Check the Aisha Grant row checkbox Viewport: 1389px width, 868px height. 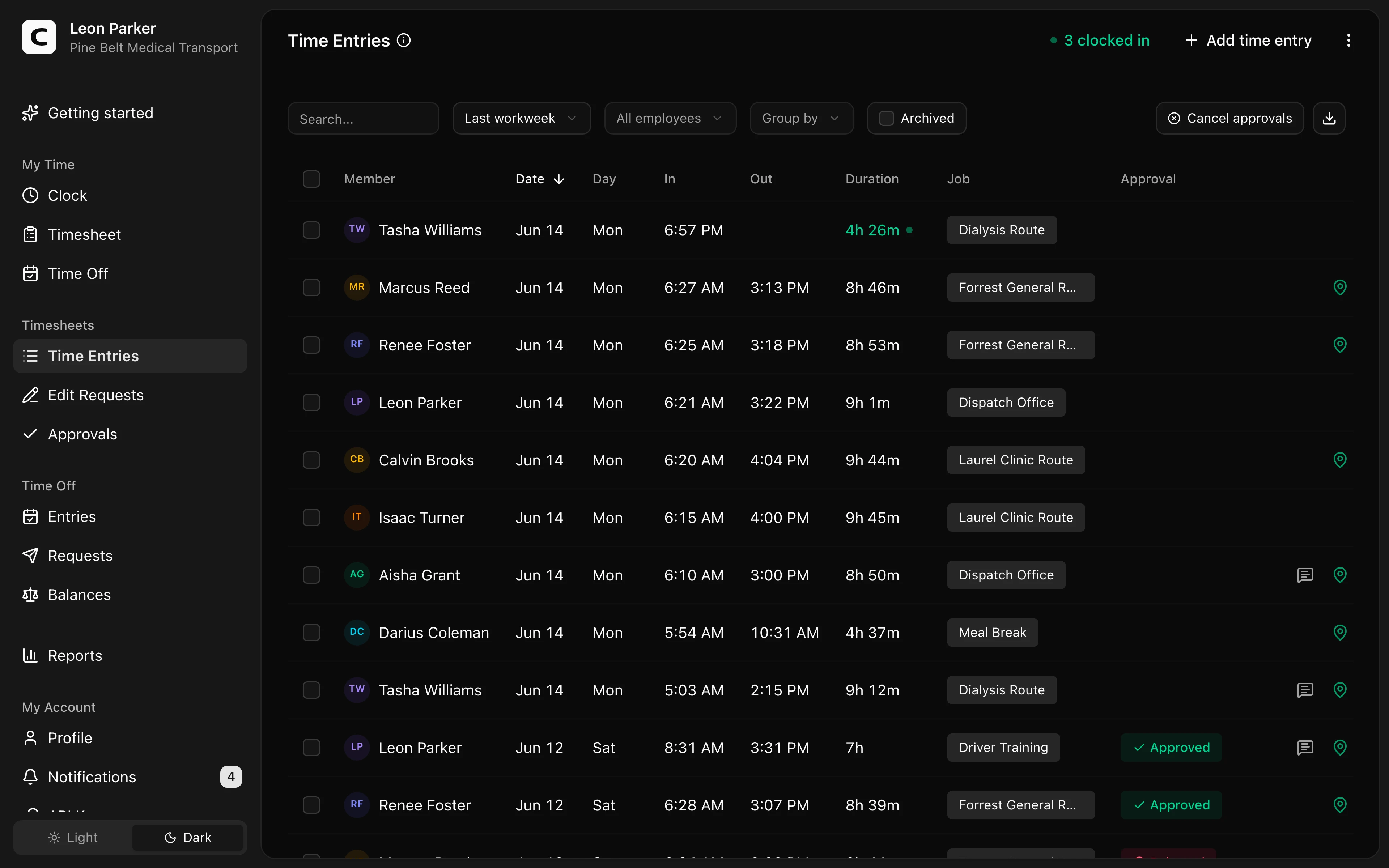click(311, 575)
